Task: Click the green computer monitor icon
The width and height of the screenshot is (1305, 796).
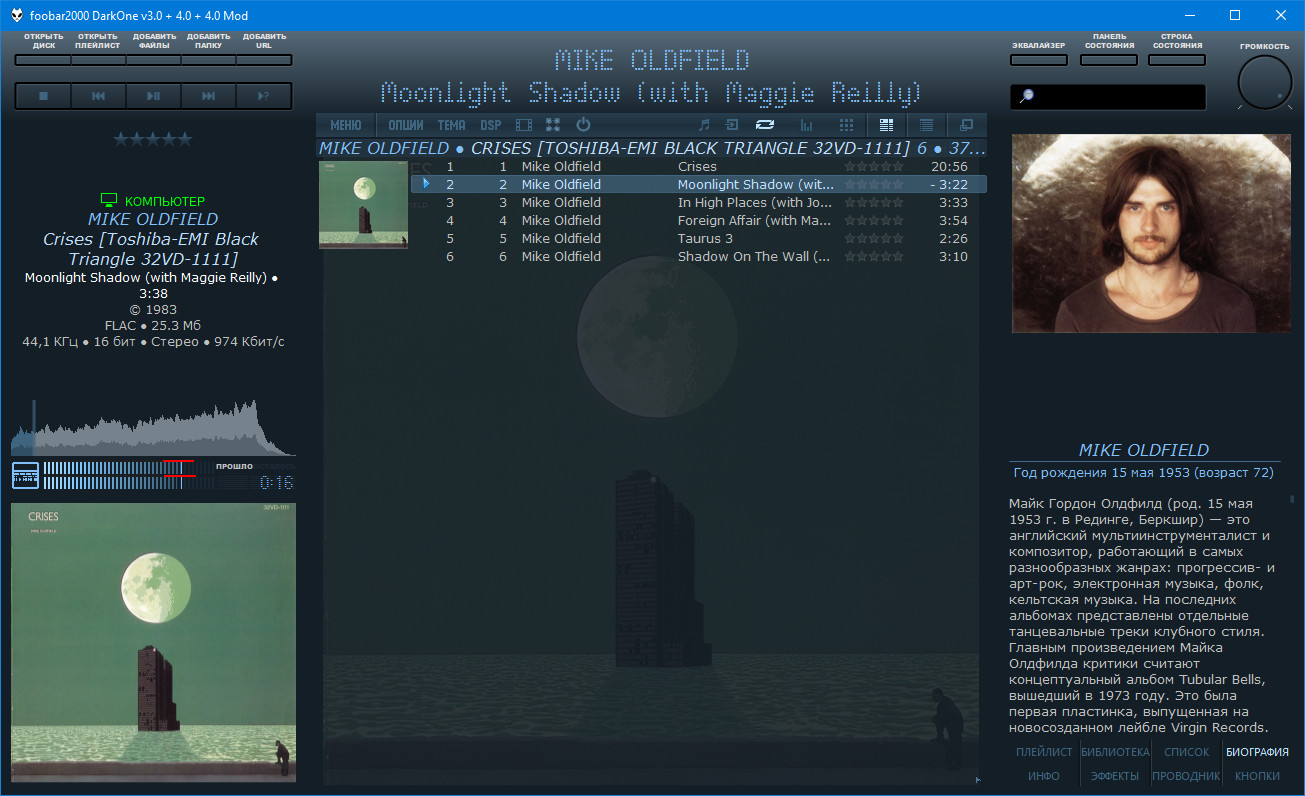Action: click(x=110, y=201)
